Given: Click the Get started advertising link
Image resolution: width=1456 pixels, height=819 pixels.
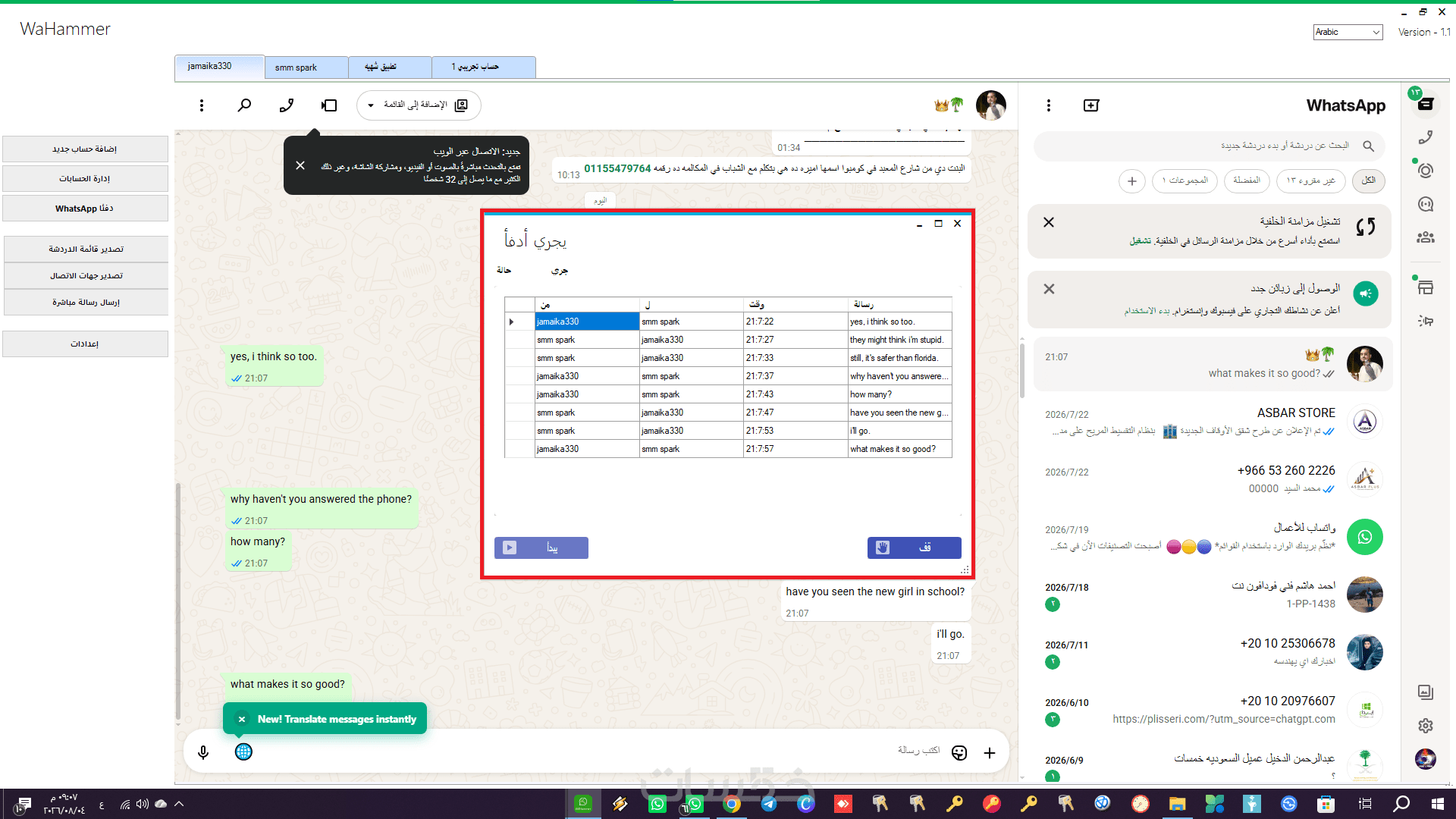Looking at the screenshot, I should [1147, 311].
